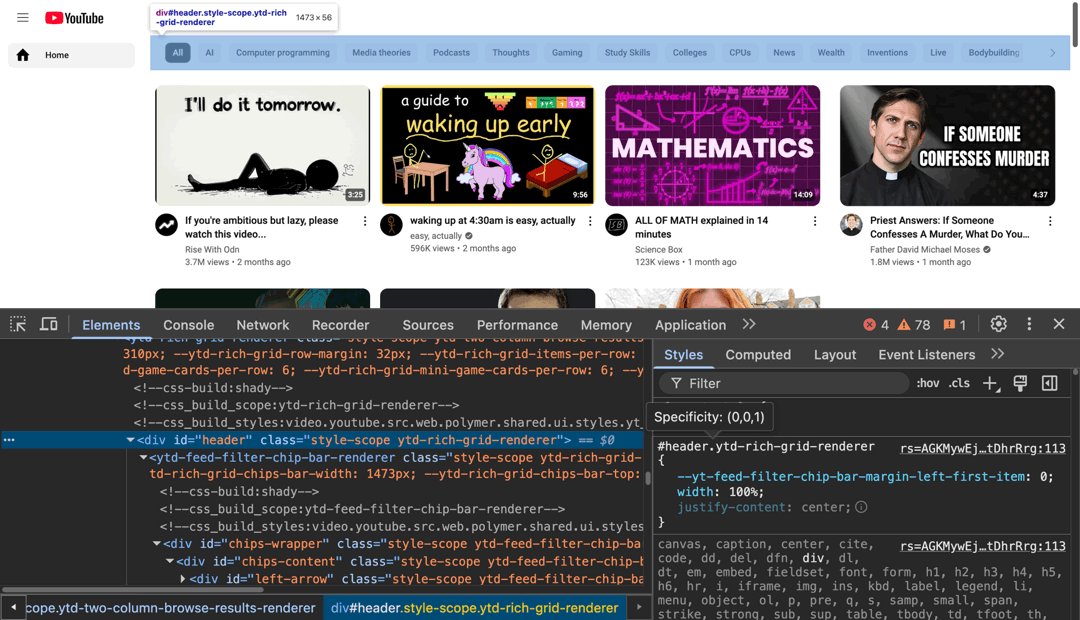Open the 'waking up early' video thumbnail

(x=487, y=145)
